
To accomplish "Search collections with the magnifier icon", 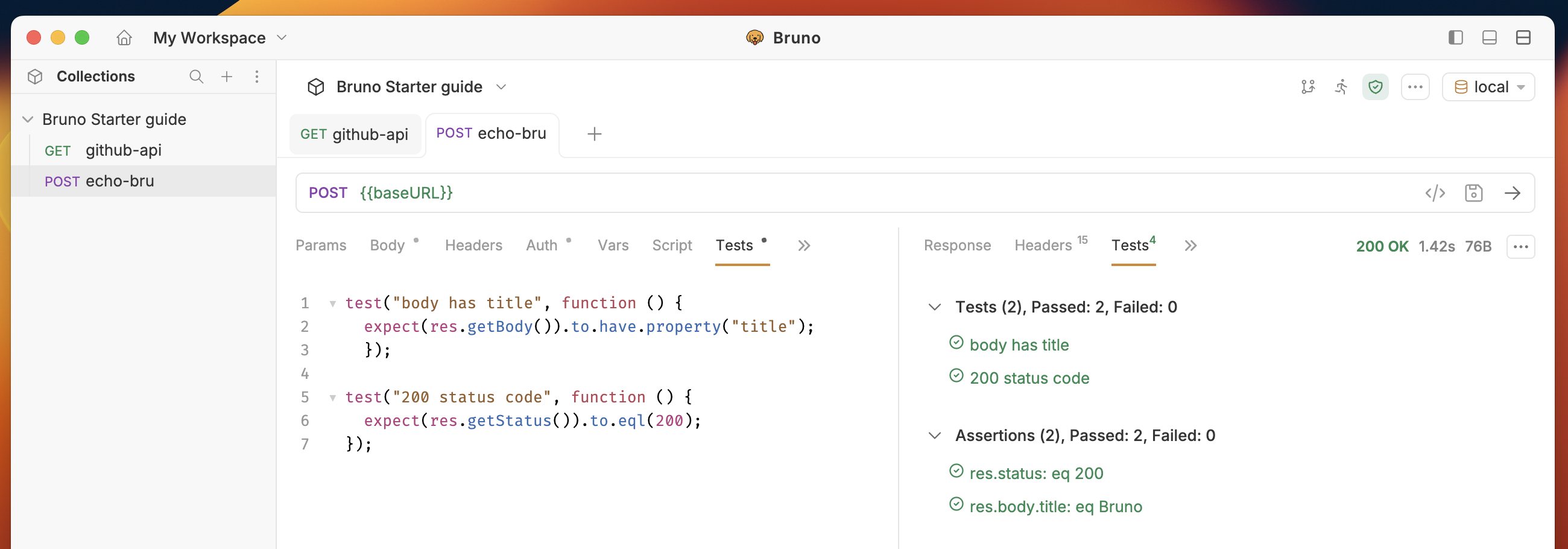I will pyautogui.click(x=196, y=77).
